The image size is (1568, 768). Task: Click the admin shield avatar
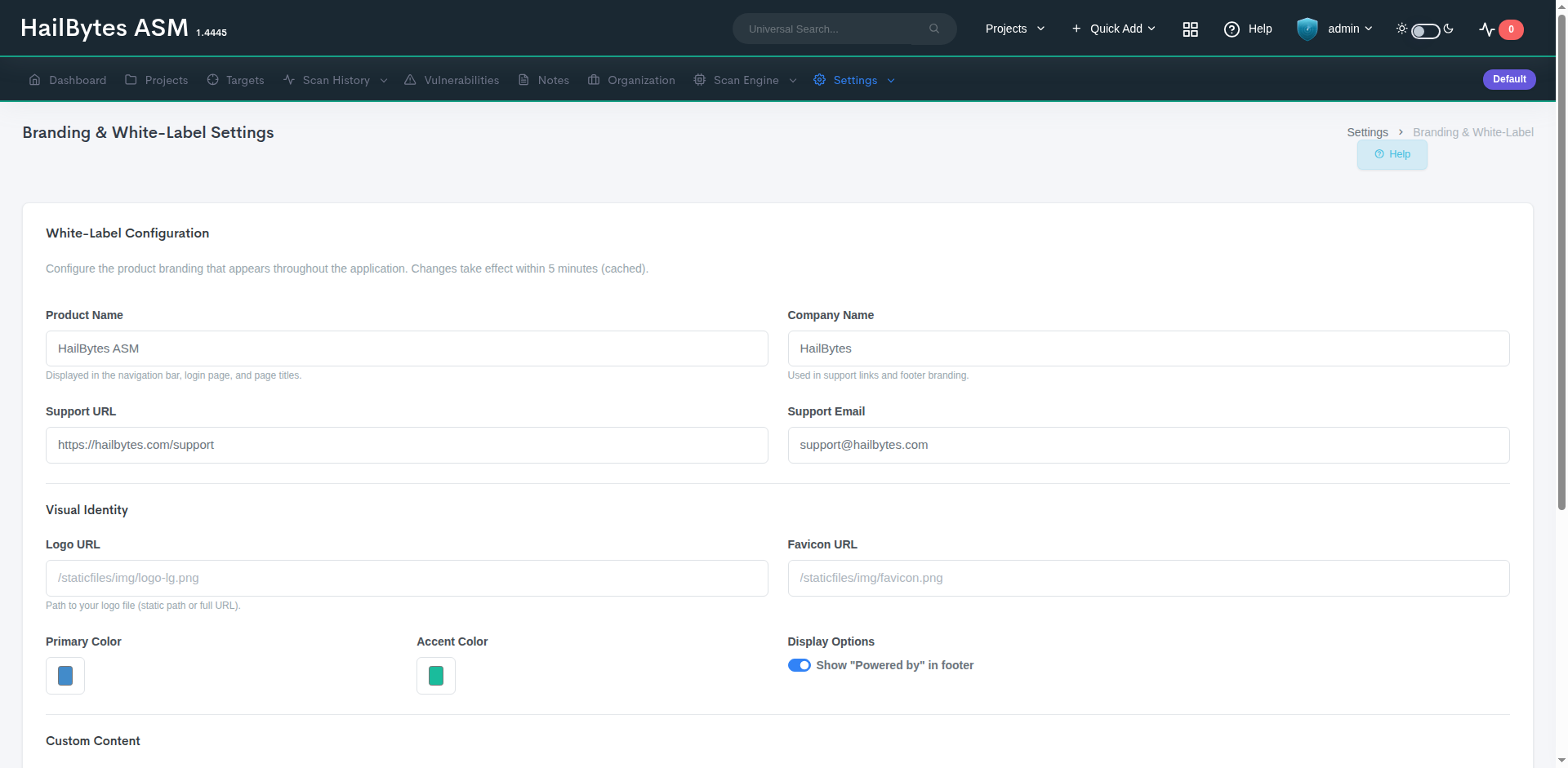tap(1307, 29)
